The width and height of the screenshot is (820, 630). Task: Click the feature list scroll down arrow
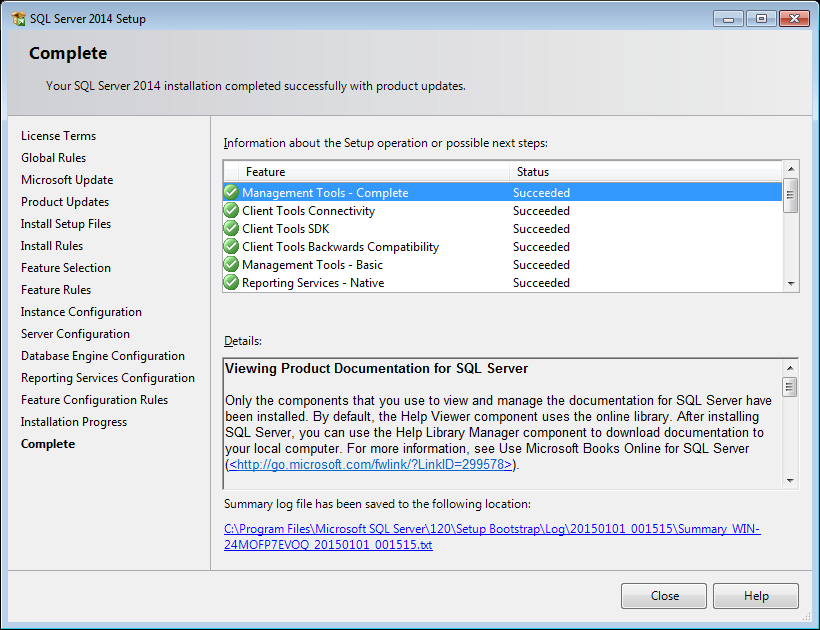(791, 284)
